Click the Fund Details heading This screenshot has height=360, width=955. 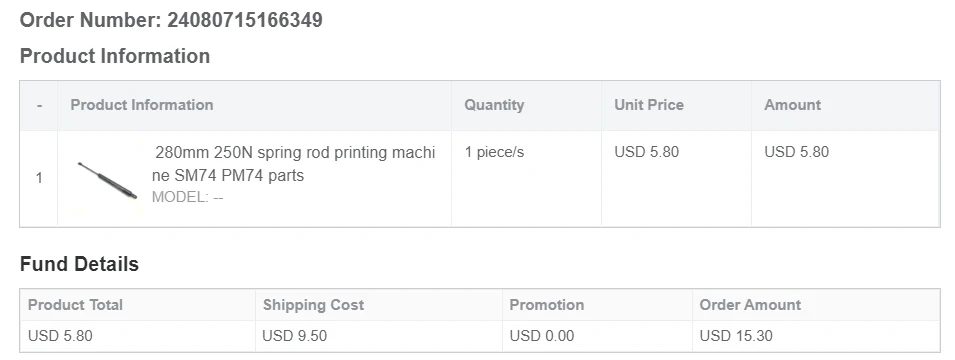[79, 264]
